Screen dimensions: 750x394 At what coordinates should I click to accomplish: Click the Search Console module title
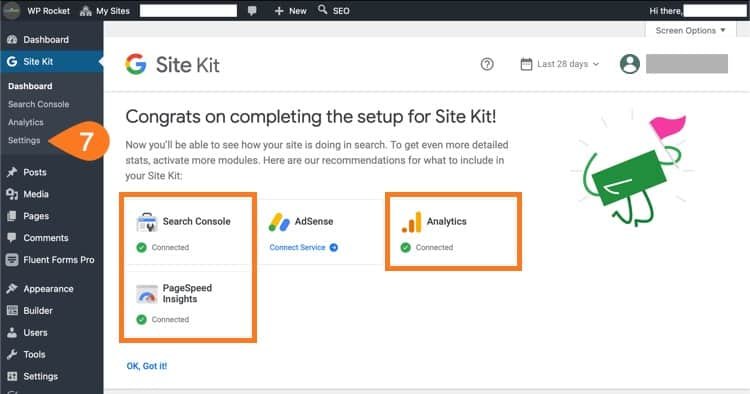pyautogui.click(x=197, y=221)
